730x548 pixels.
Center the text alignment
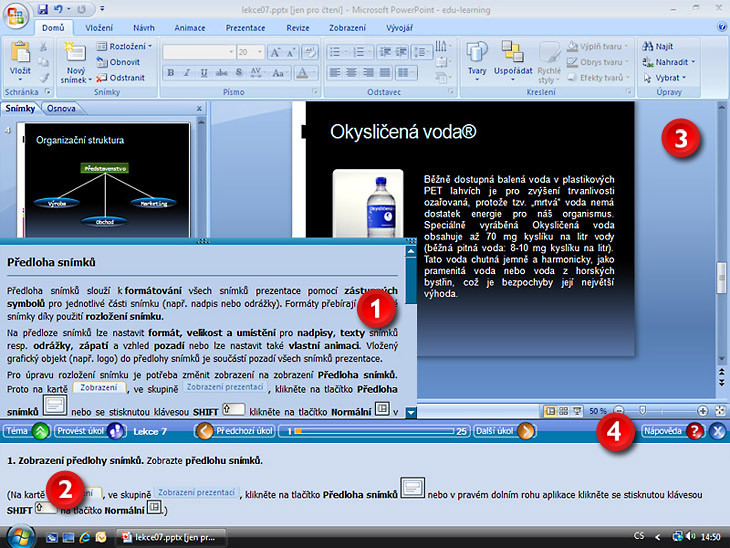pos(351,73)
